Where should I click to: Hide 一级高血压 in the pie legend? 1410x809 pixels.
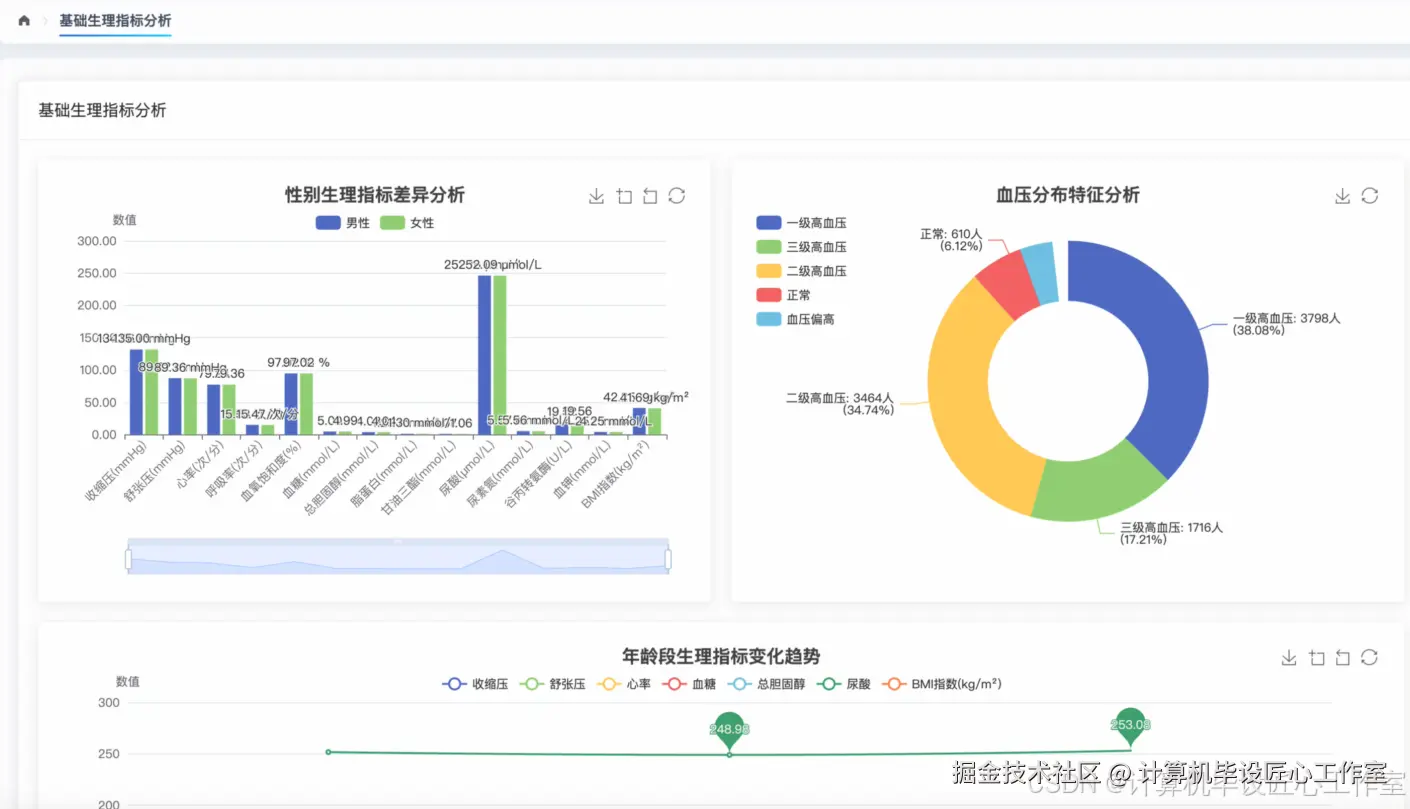tap(802, 223)
